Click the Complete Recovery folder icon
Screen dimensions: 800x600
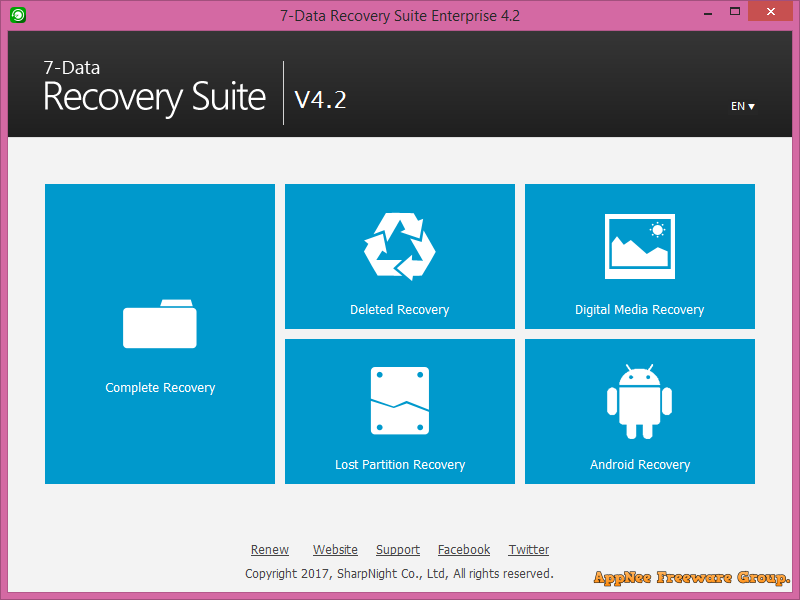[x=160, y=323]
